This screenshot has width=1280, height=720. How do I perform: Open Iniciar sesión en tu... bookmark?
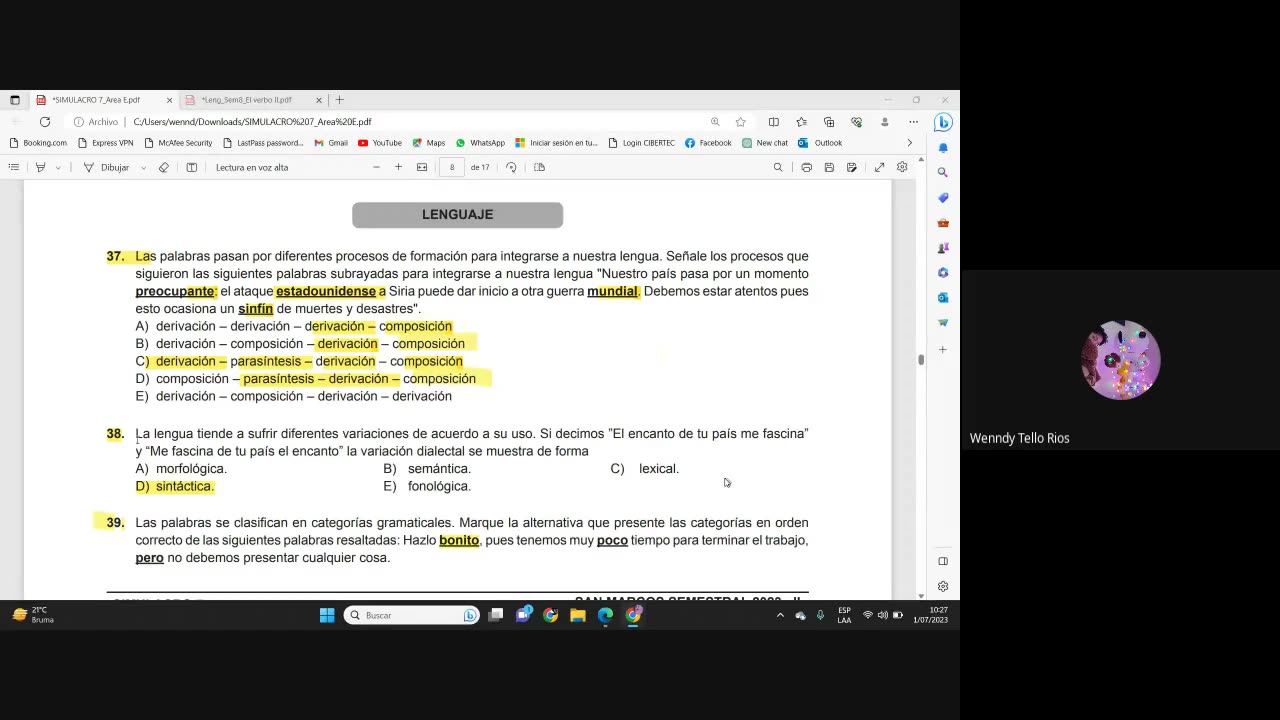pyautogui.click(x=556, y=143)
